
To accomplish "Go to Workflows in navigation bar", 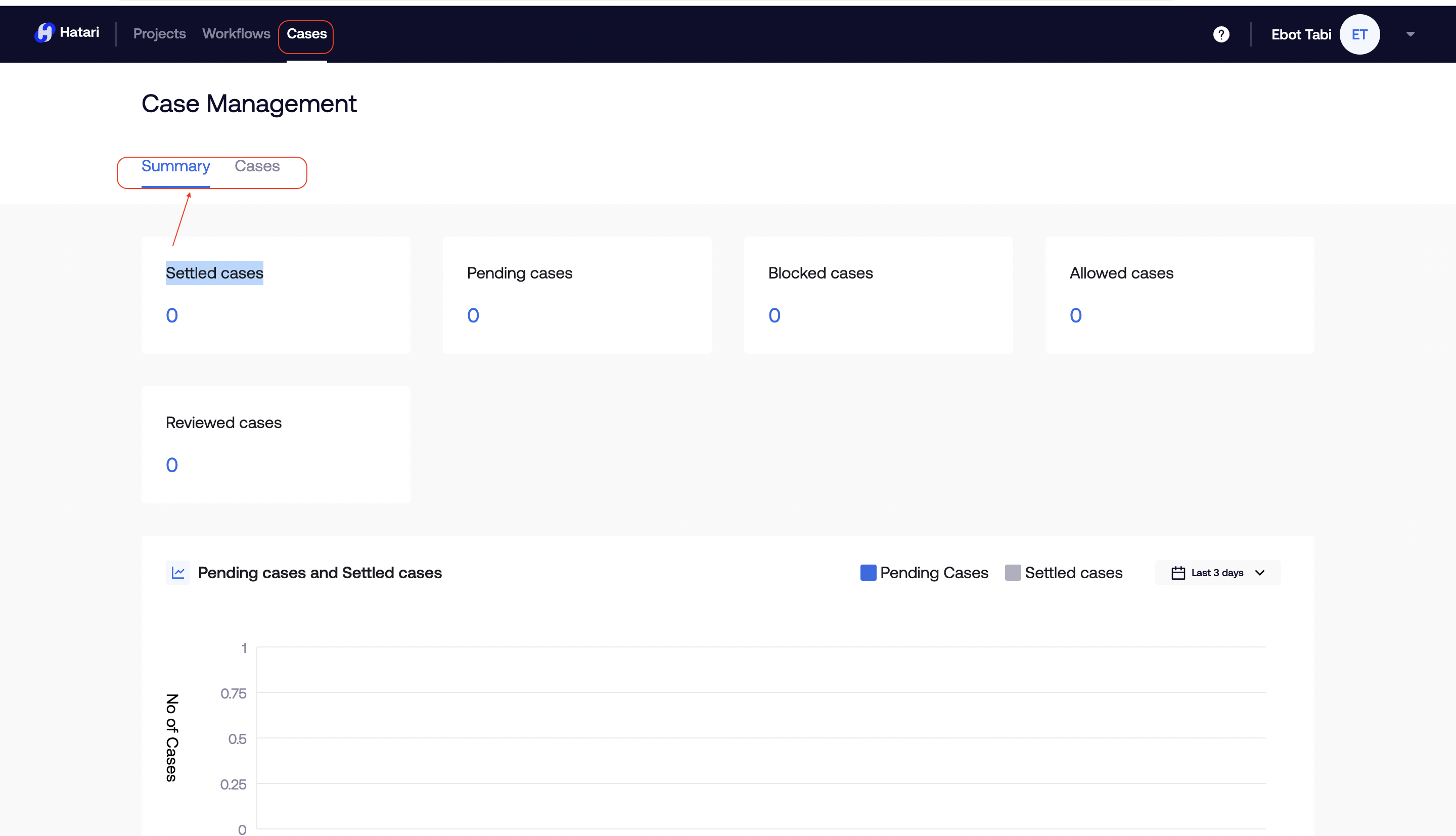I will 236,34.
